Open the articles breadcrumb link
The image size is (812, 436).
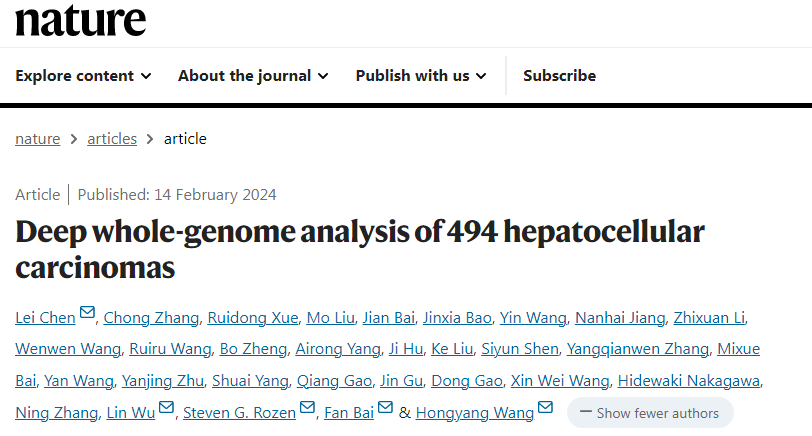coord(112,139)
